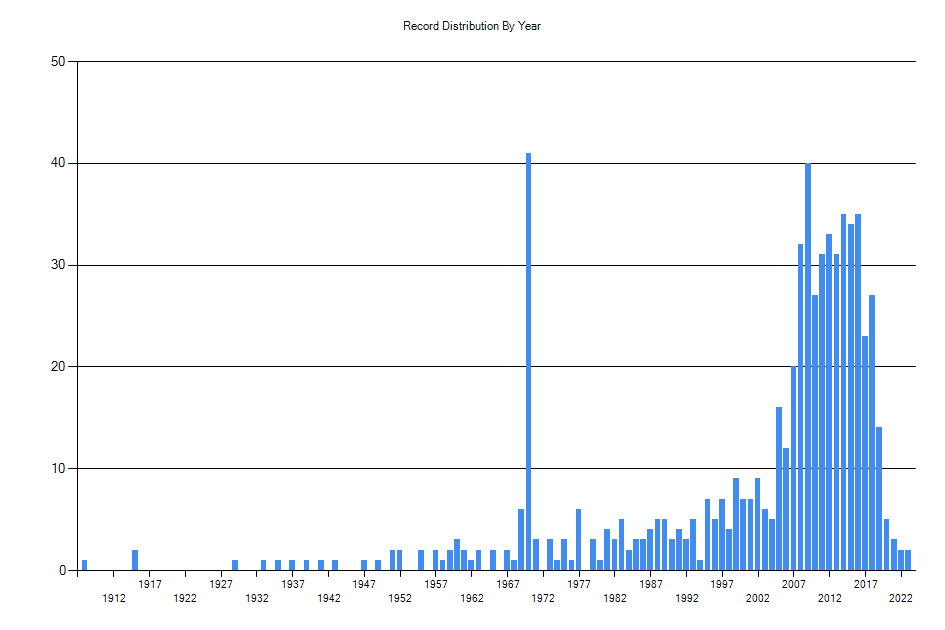Click the tallest bar around 1969
Screen dimensions: 945x630
[528, 360]
